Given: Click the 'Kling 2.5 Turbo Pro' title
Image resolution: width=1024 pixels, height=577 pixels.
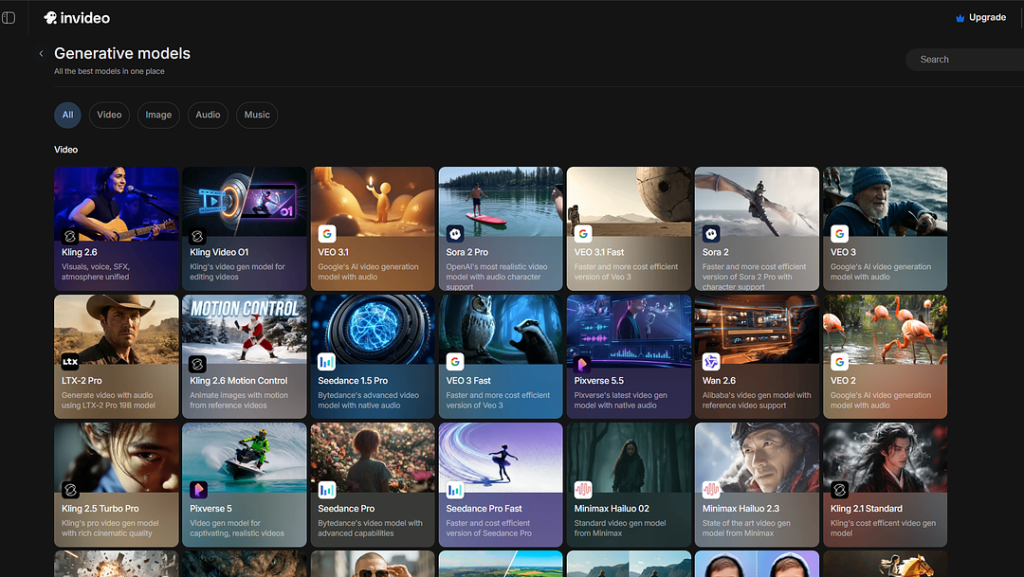Looking at the screenshot, I should coord(100,508).
